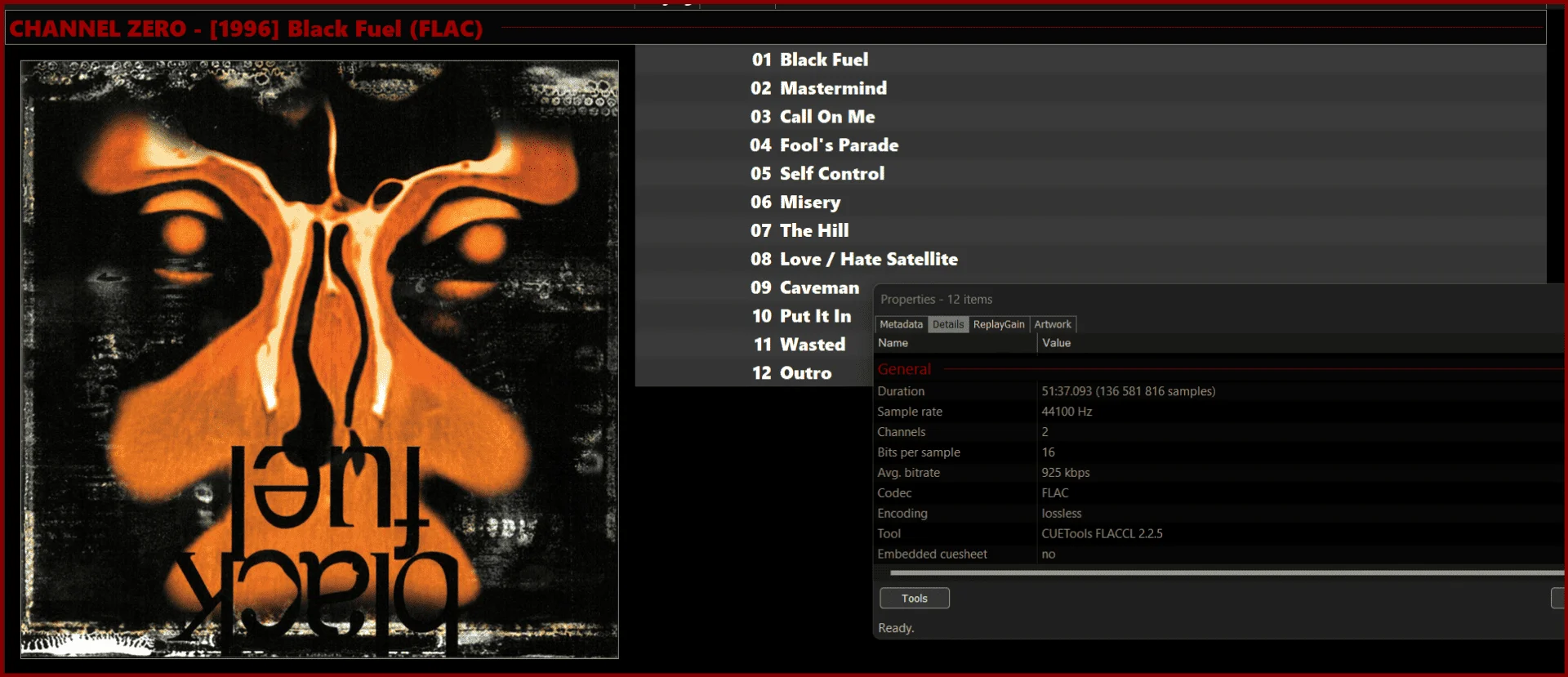Click the General section header

(x=904, y=369)
